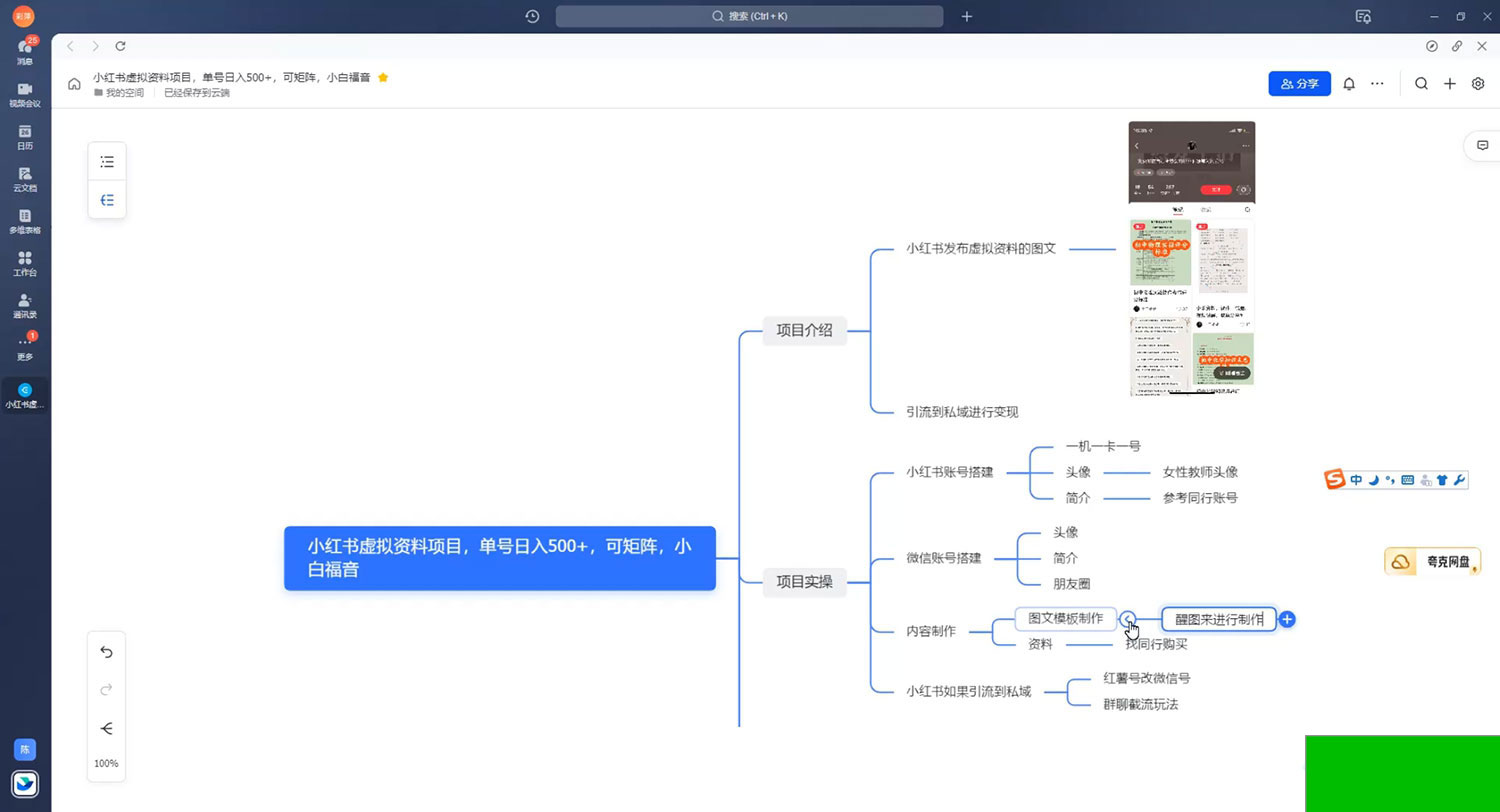Click the 100% zoom level indicator
Screen dimensions: 1500x812
point(106,763)
